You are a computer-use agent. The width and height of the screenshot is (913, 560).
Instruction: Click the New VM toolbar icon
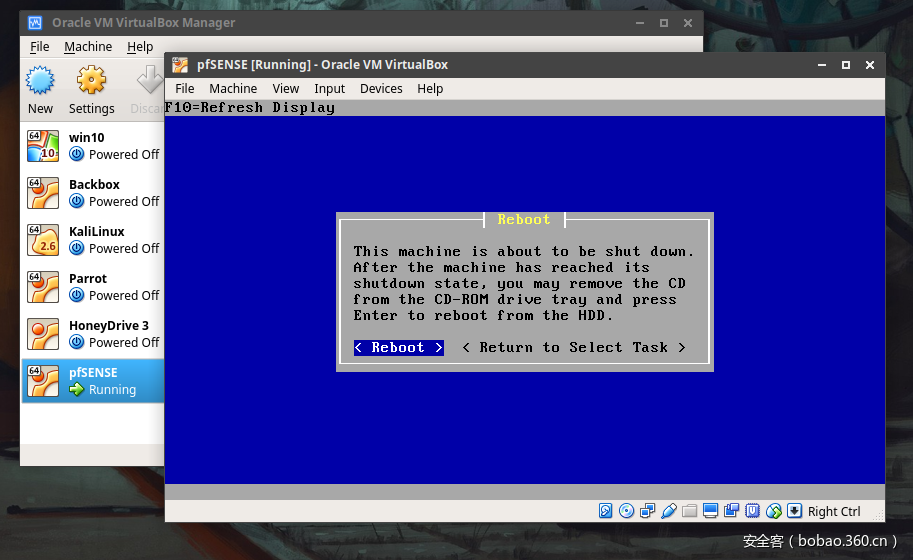[x=40, y=90]
